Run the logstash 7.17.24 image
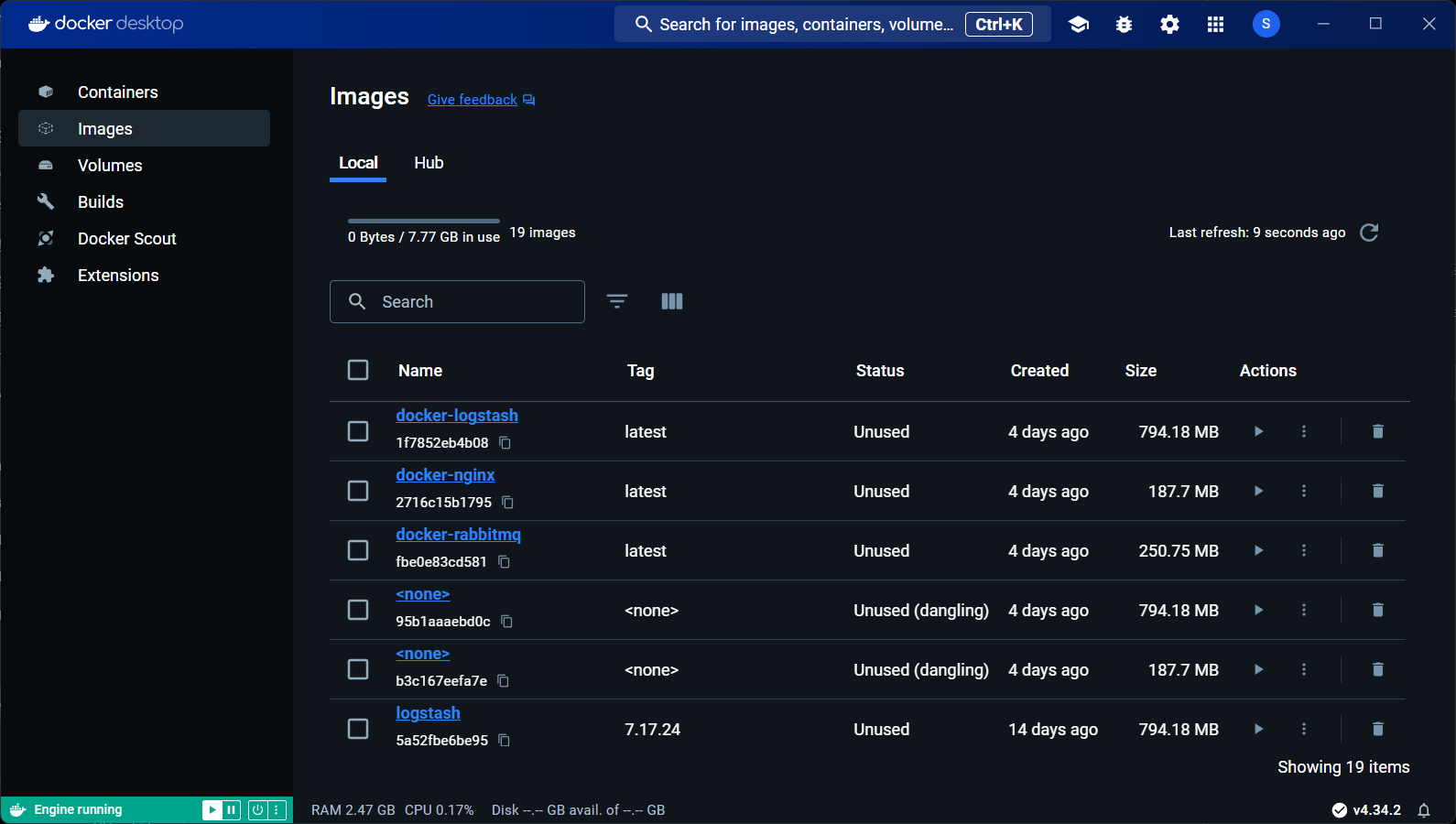The image size is (1456, 824). pyautogui.click(x=1258, y=729)
